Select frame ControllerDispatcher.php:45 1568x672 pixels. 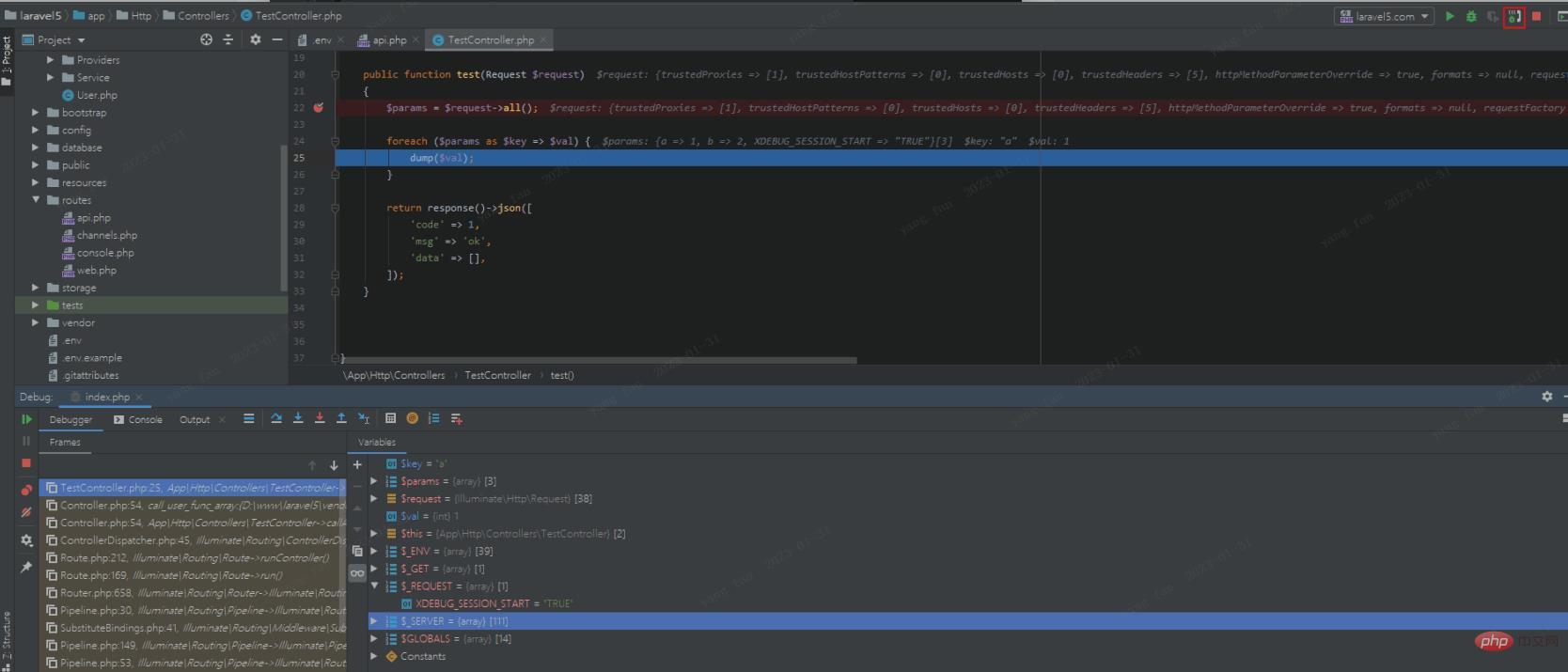195,540
